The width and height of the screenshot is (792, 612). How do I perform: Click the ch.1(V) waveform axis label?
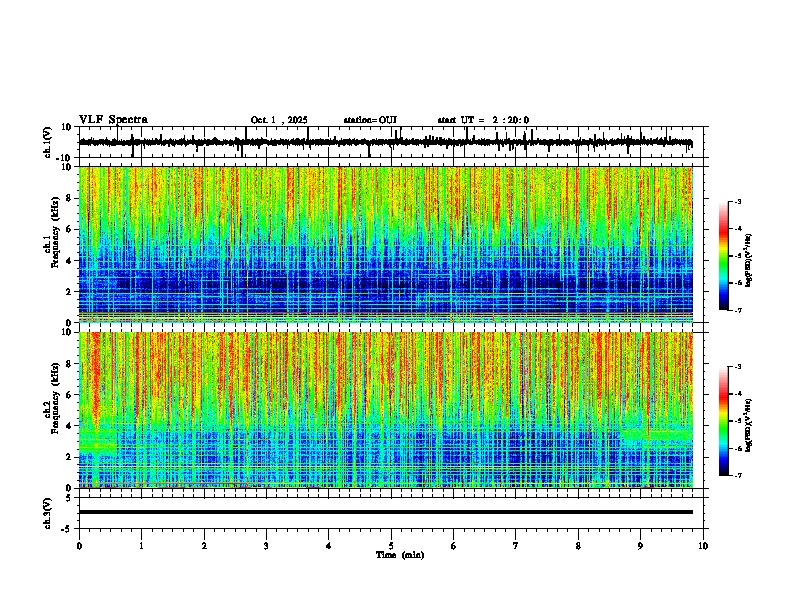(47, 142)
